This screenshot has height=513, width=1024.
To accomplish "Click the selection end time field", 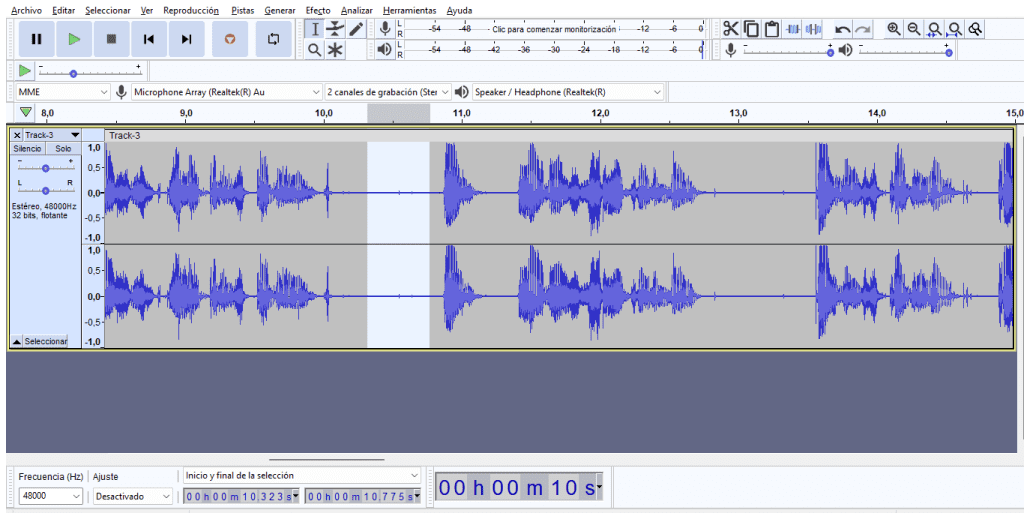I will coord(362,497).
